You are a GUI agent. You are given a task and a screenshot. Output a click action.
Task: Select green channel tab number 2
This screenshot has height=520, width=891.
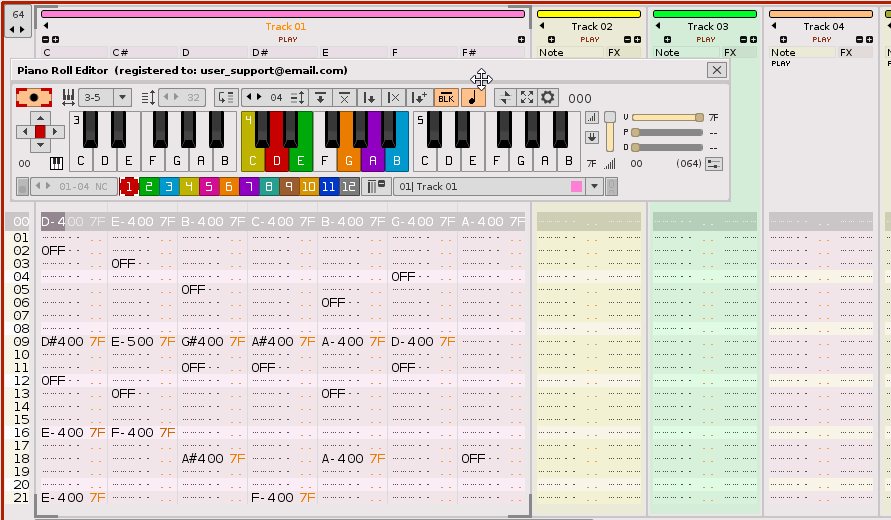(148, 186)
